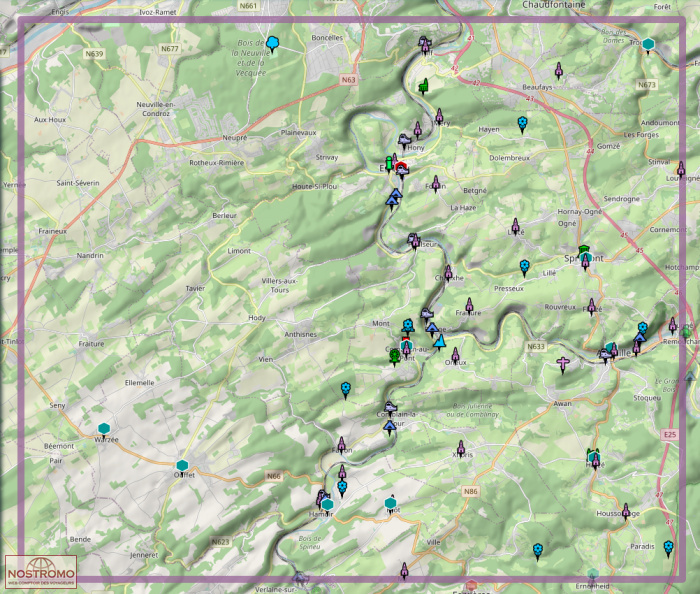Open the blue flower marker near Paradis

(x=668, y=548)
